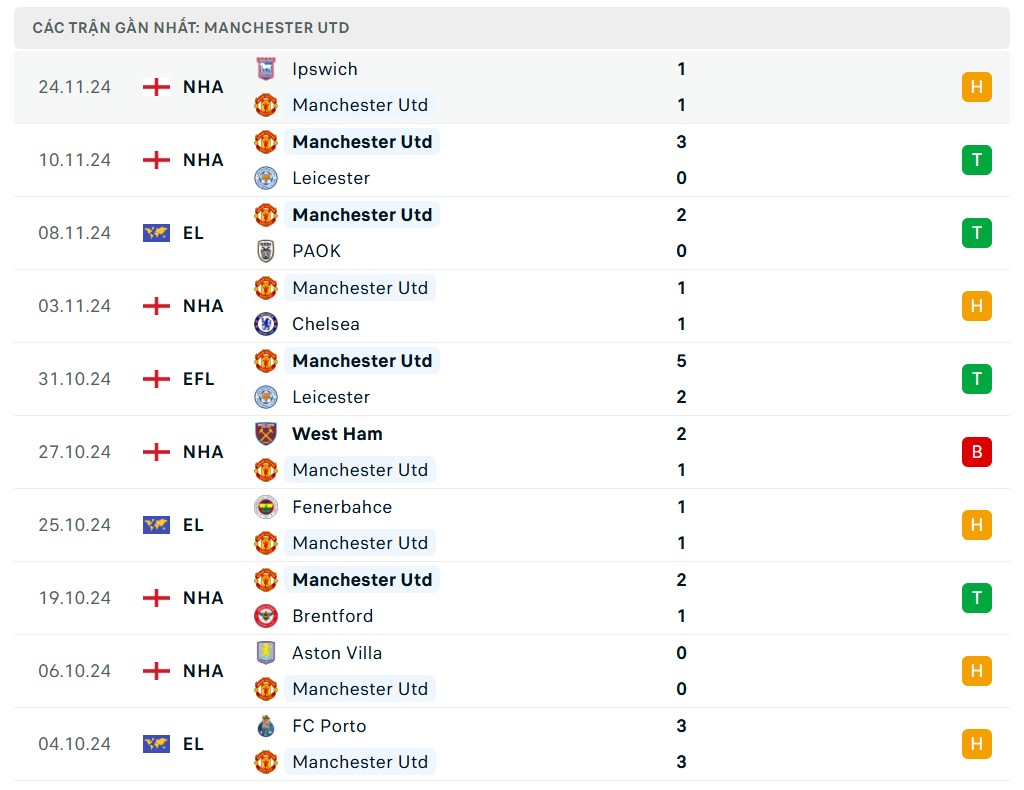Click the date 06.10.24 in the match list
Screen dimensions: 1024x790
click(x=74, y=671)
